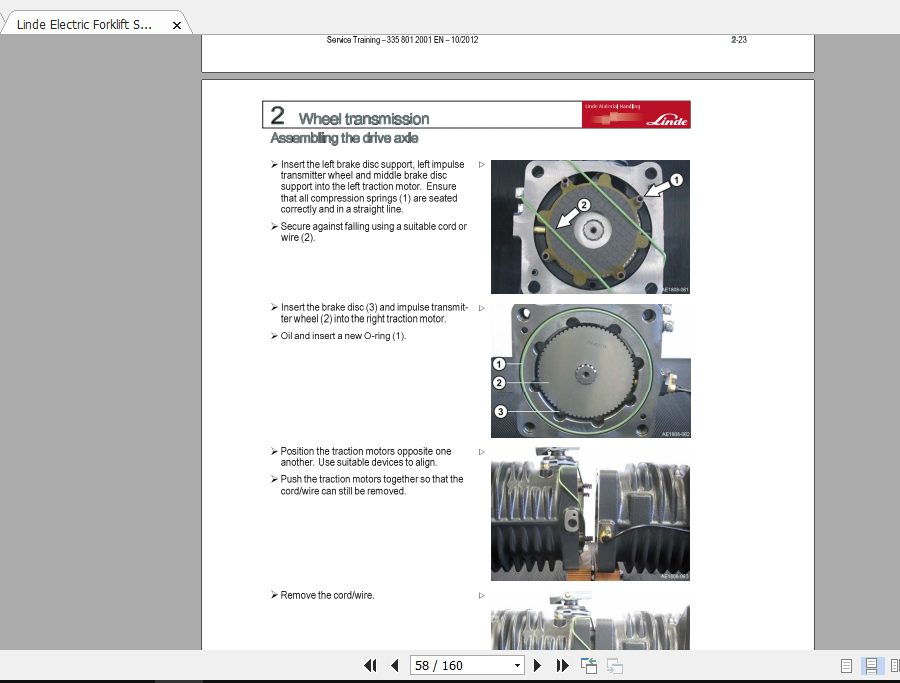Go to the next page

(537, 665)
